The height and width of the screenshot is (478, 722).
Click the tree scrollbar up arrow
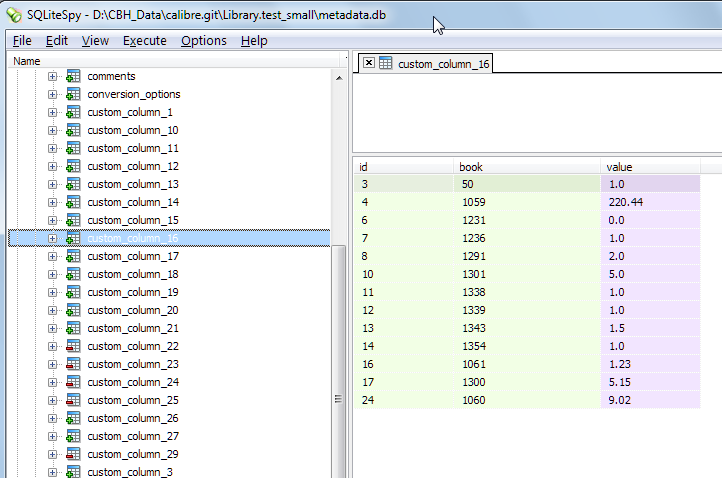[339, 78]
